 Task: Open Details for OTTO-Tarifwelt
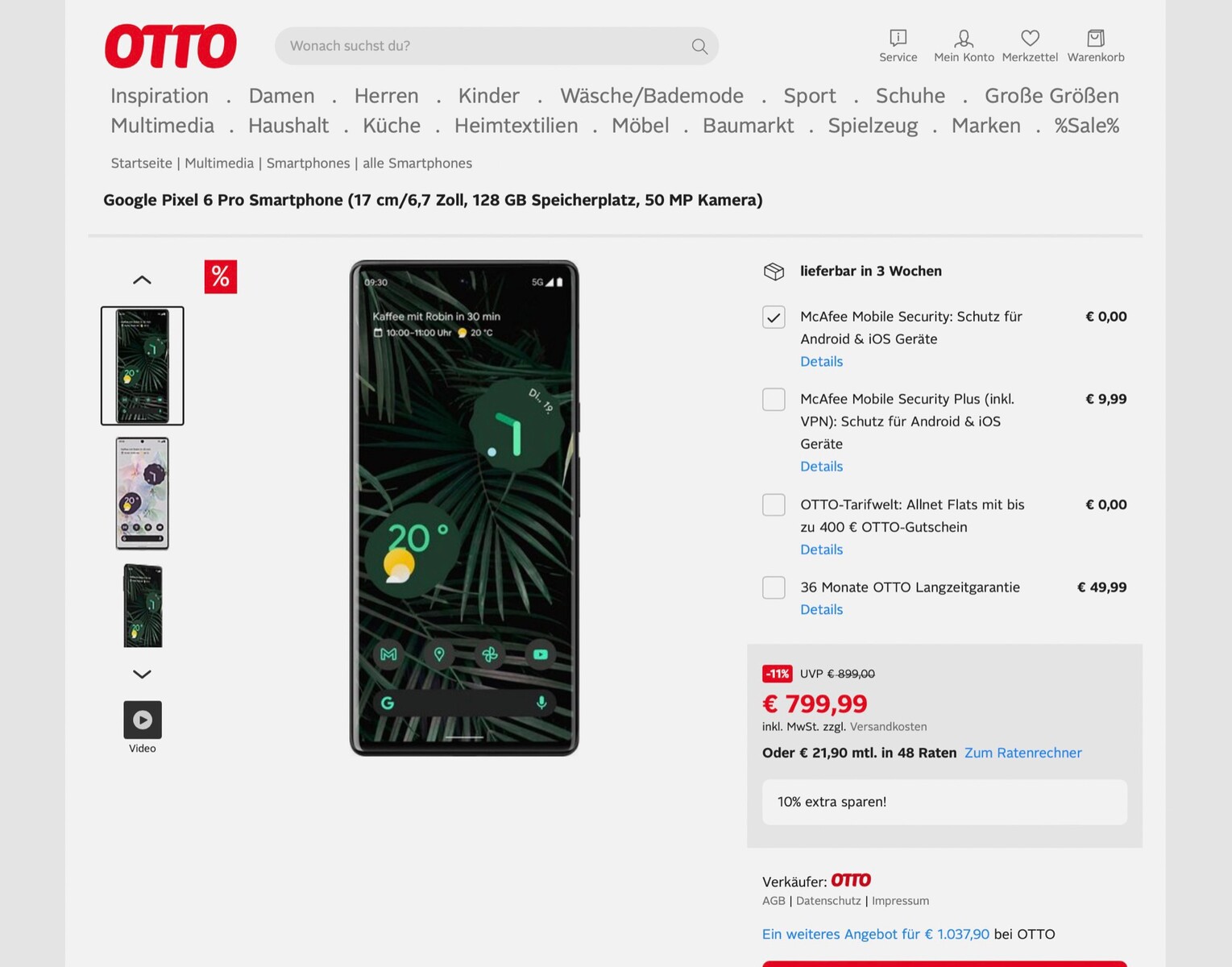(x=822, y=550)
